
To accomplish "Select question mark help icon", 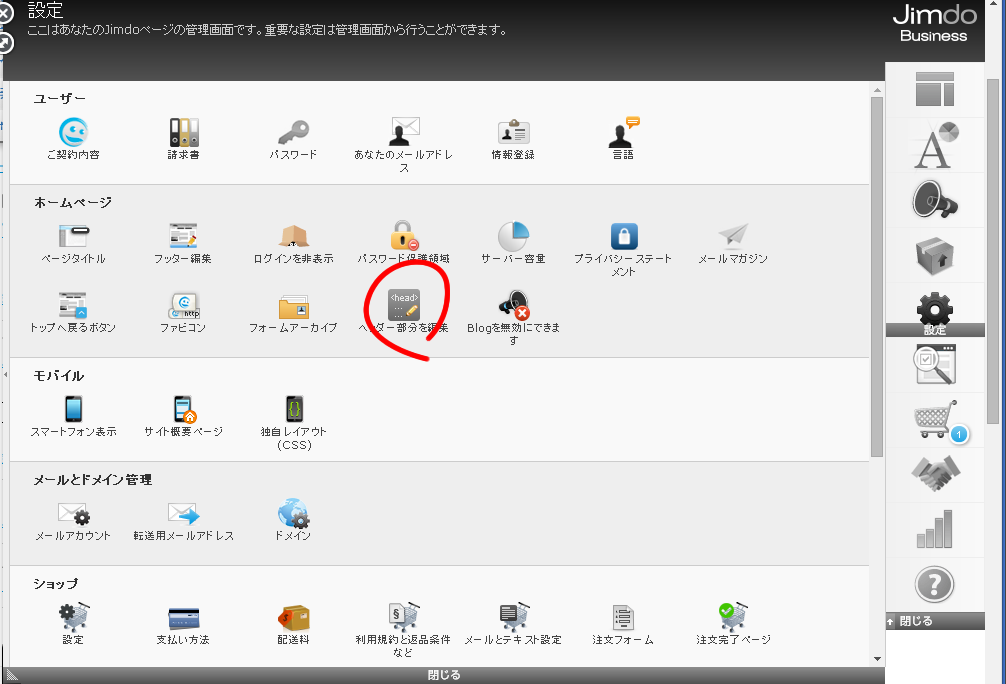I will tap(935, 585).
